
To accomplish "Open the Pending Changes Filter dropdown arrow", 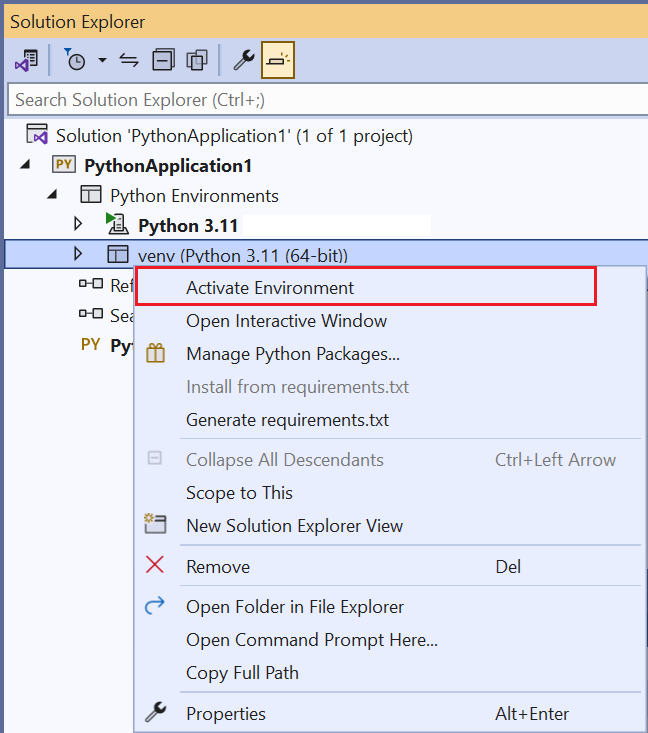I will pyautogui.click(x=102, y=61).
